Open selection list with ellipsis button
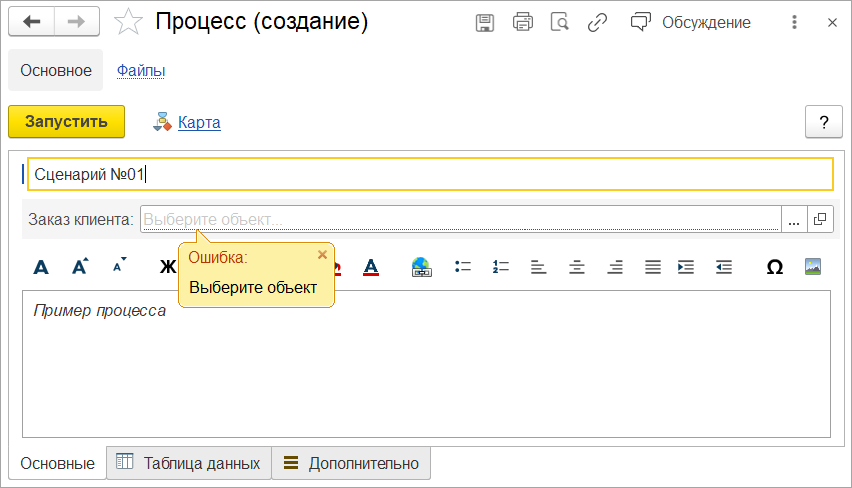The height and width of the screenshot is (488, 852). point(793,219)
